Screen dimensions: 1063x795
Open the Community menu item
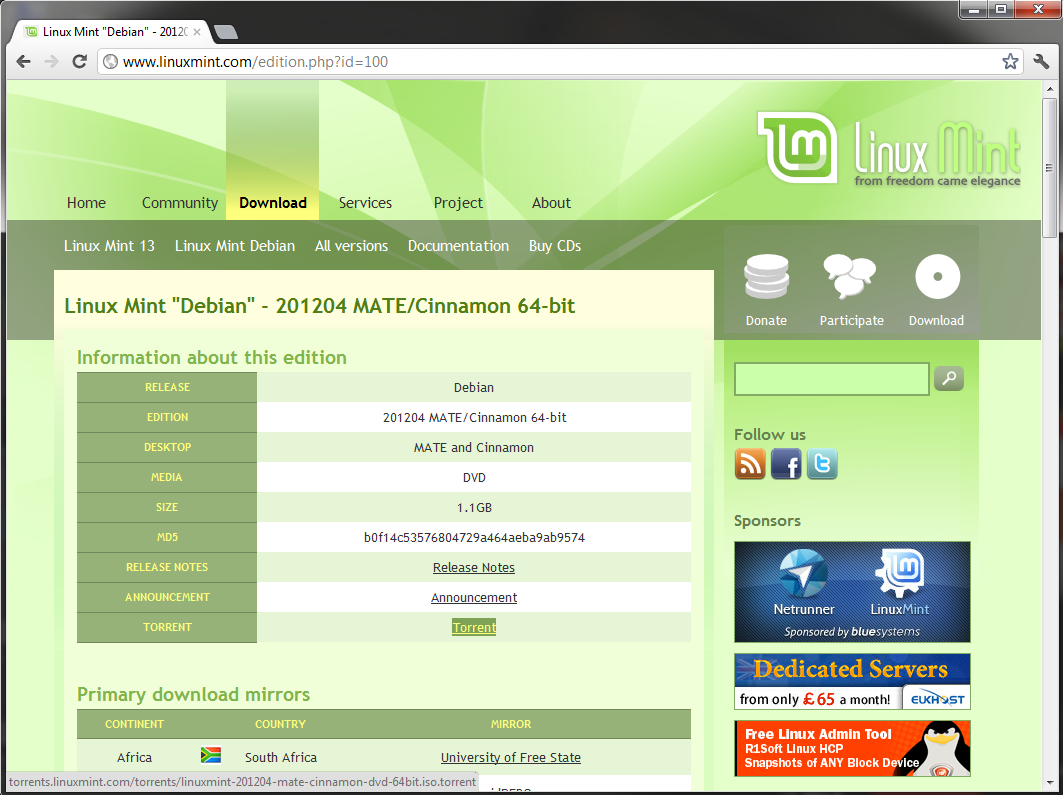[x=180, y=203]
